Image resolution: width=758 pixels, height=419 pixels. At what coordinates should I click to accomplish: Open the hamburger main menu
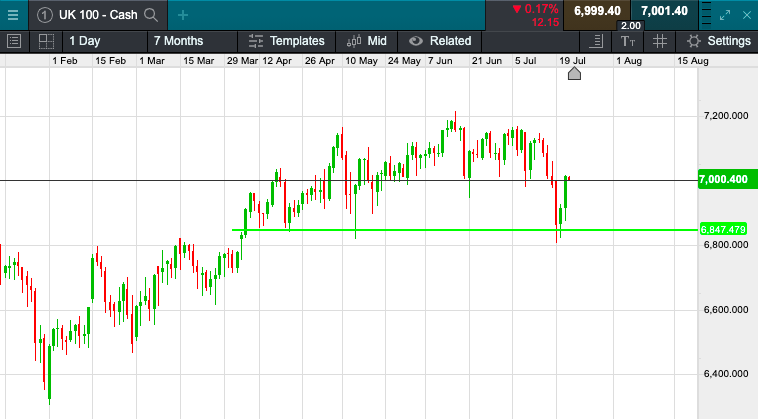point(12,14)
